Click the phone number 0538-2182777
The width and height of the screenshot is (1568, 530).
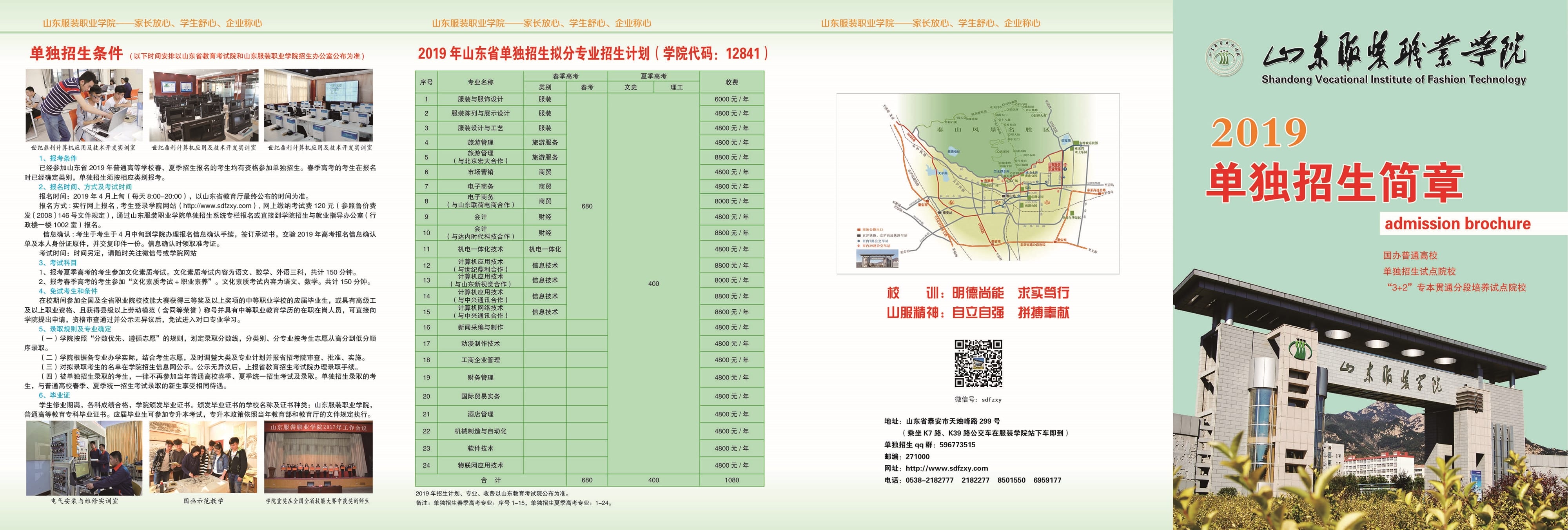(x=929, y=480)
